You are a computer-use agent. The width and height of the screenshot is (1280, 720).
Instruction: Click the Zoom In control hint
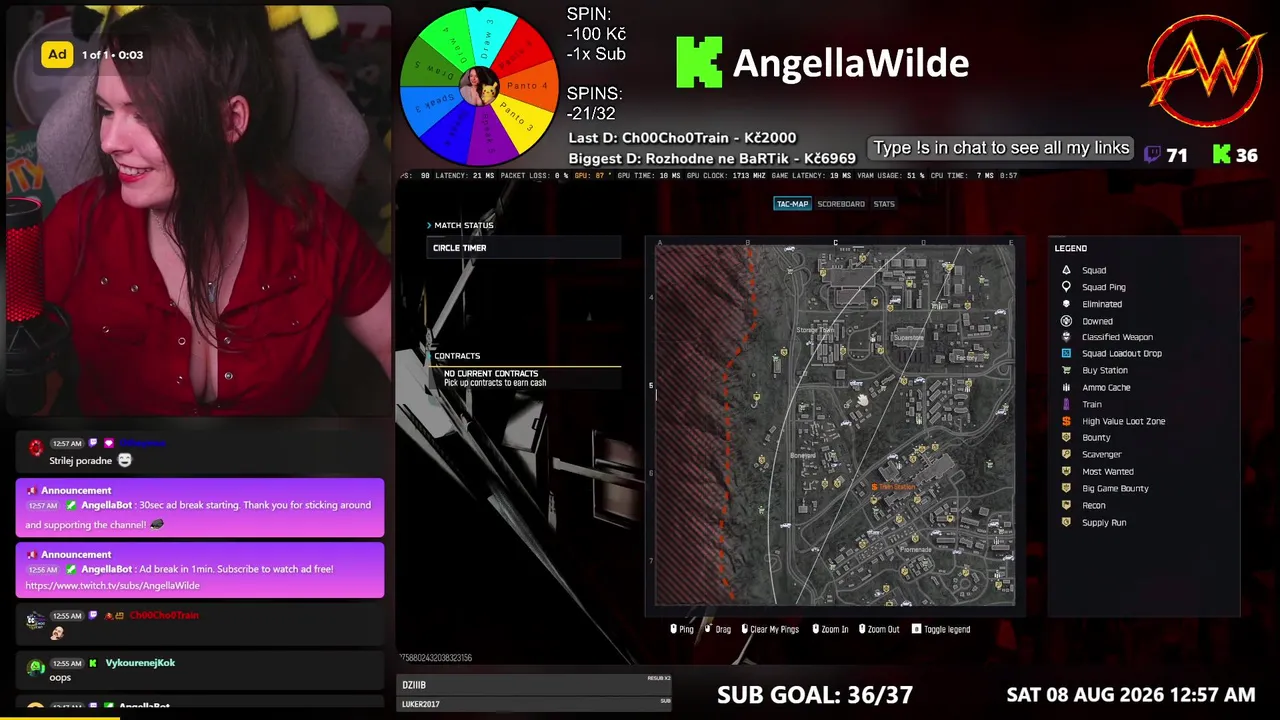pos(830,629)
